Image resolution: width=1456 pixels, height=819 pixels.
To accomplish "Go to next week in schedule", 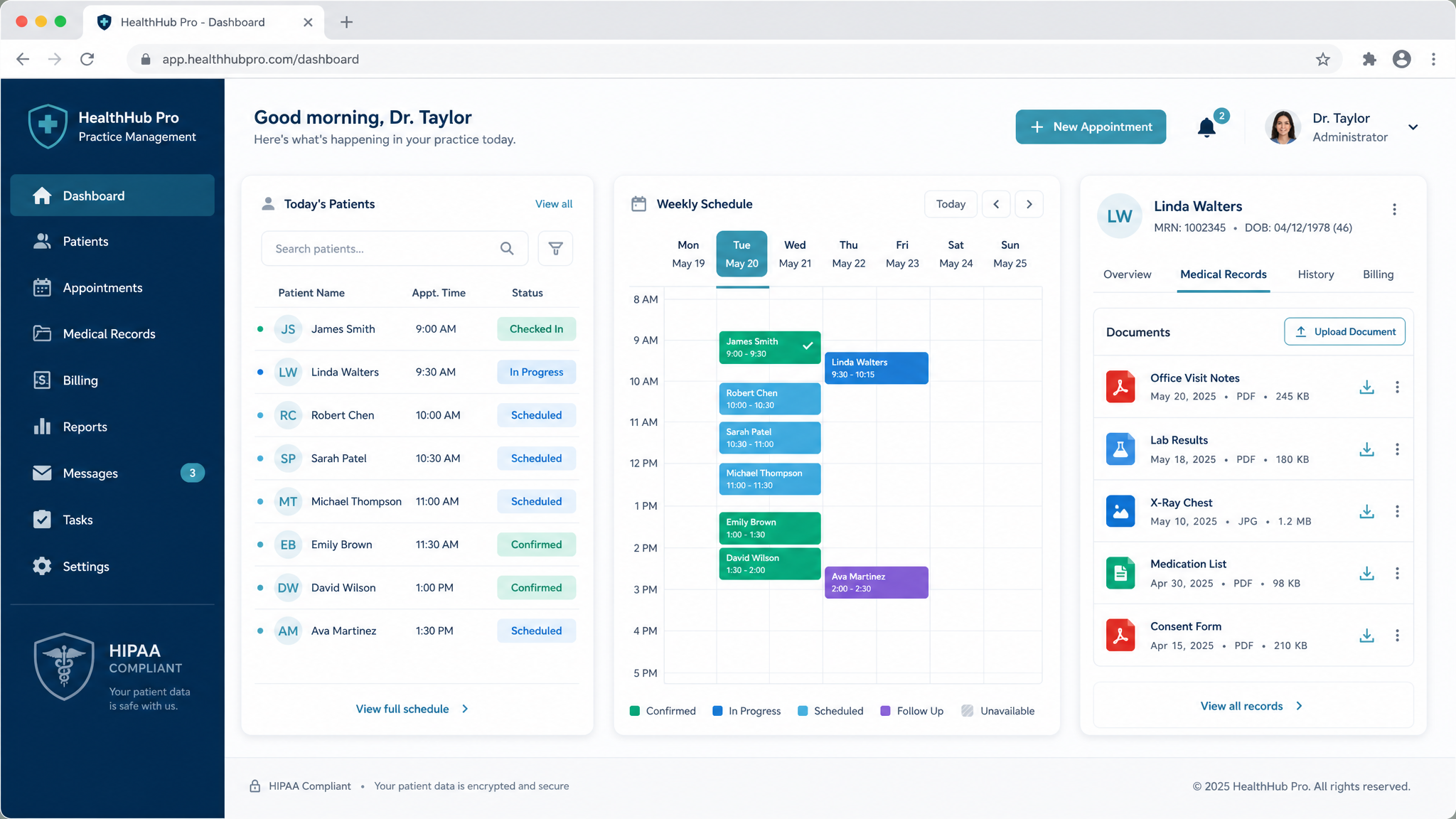I will point(1029,204).
